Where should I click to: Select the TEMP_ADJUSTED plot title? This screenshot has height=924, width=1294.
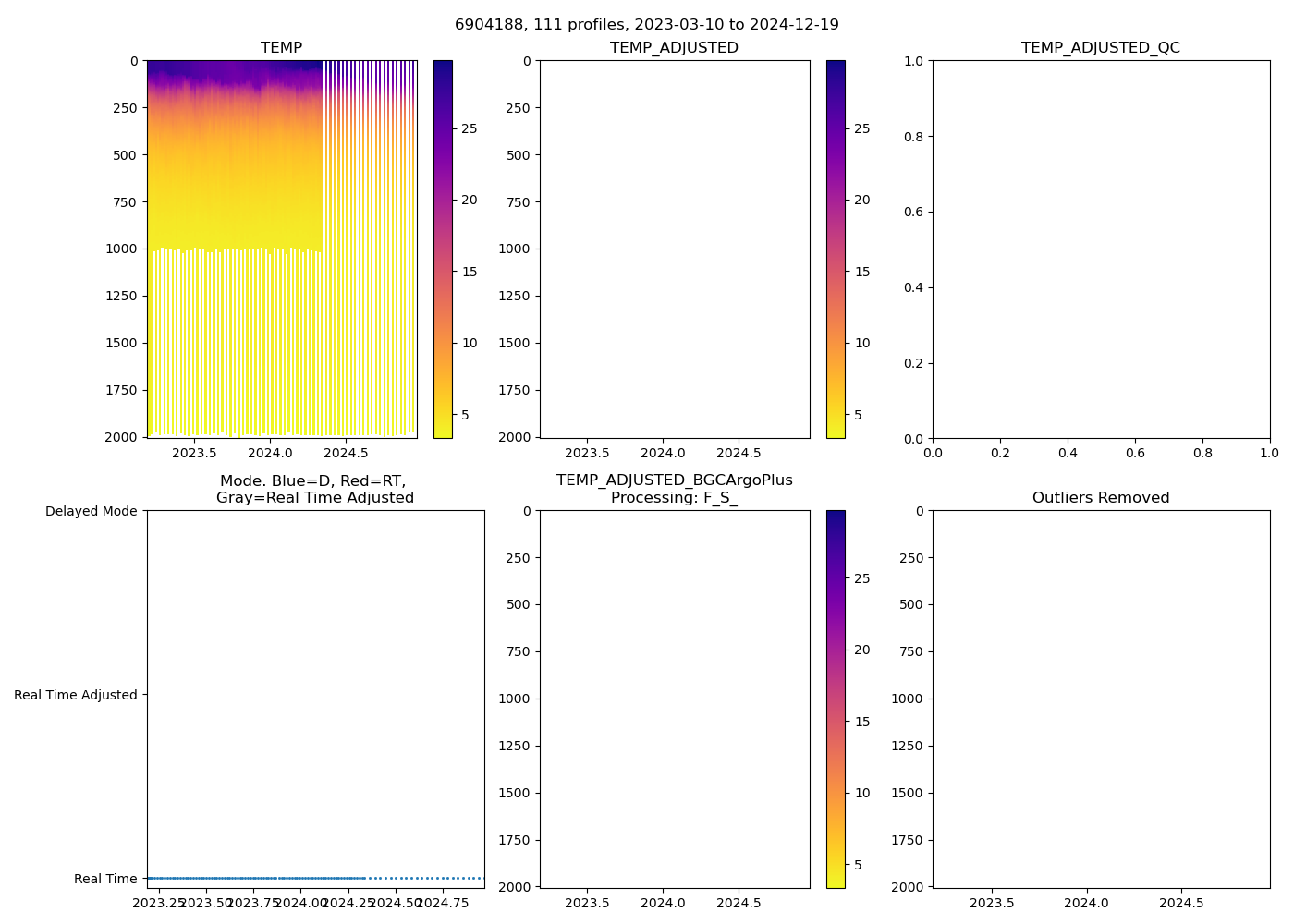pos(674,48)
